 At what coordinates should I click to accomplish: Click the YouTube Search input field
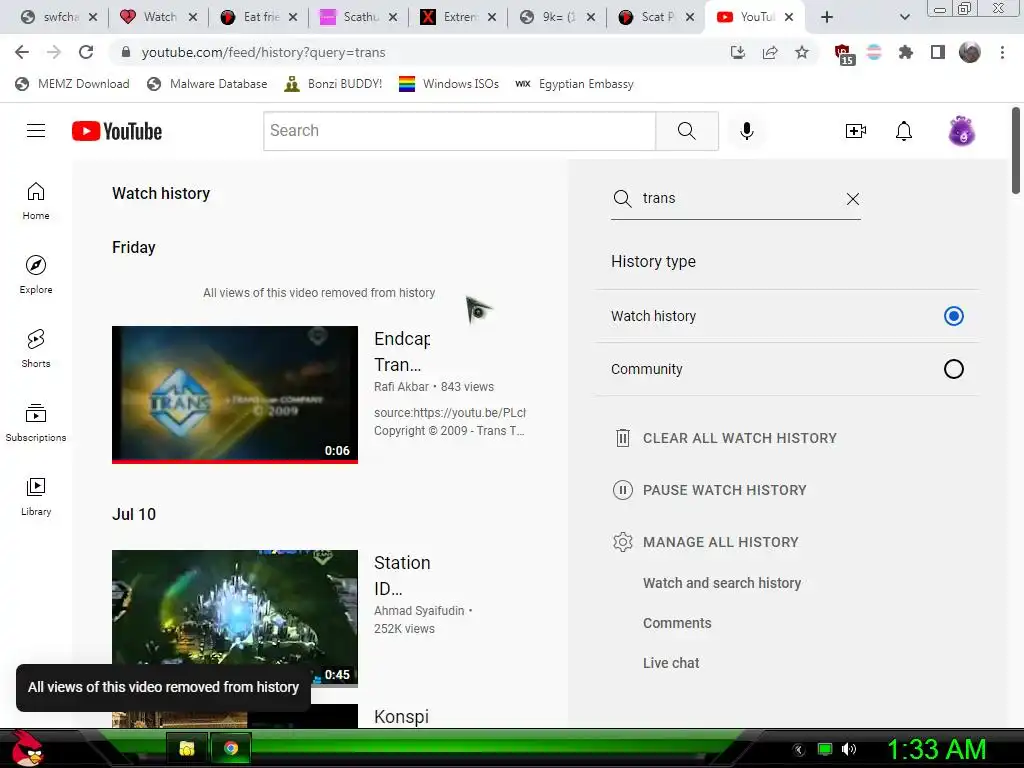460,131
